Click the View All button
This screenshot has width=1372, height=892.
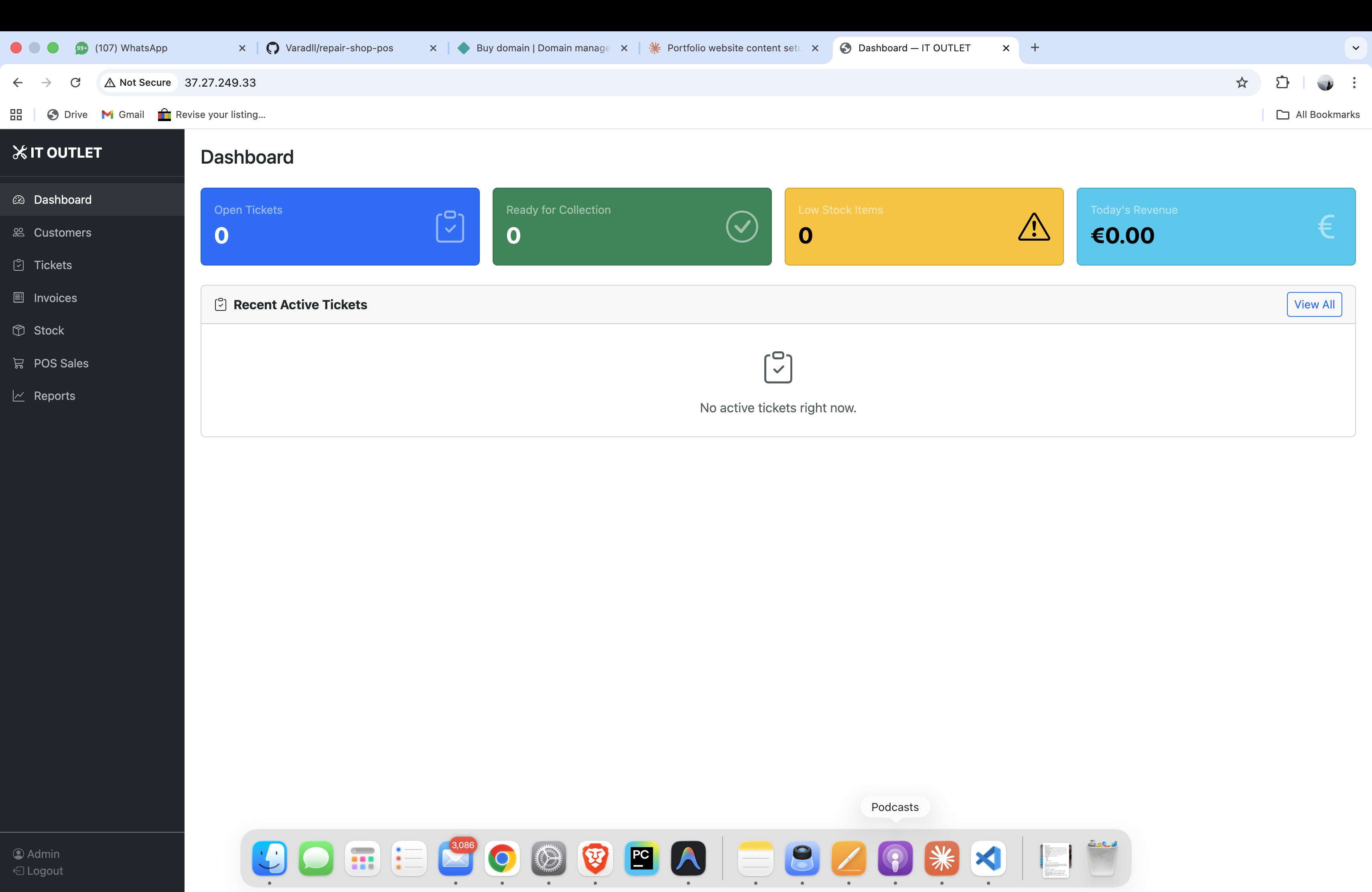tap(1314, 304)
